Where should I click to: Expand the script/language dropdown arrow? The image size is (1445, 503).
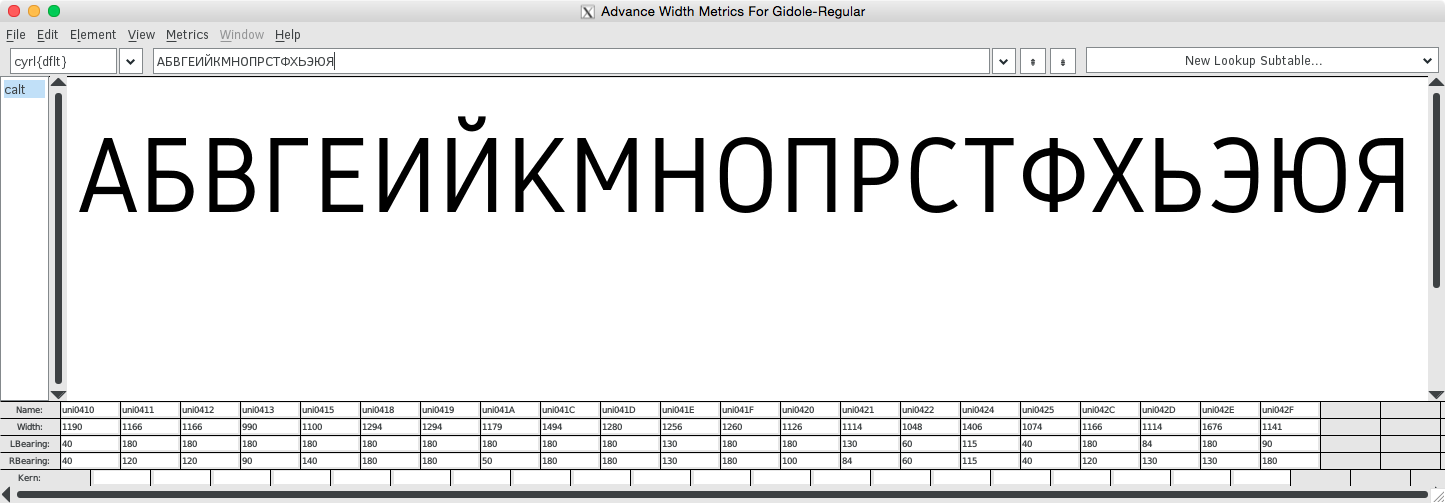click(x=131, y=61)
